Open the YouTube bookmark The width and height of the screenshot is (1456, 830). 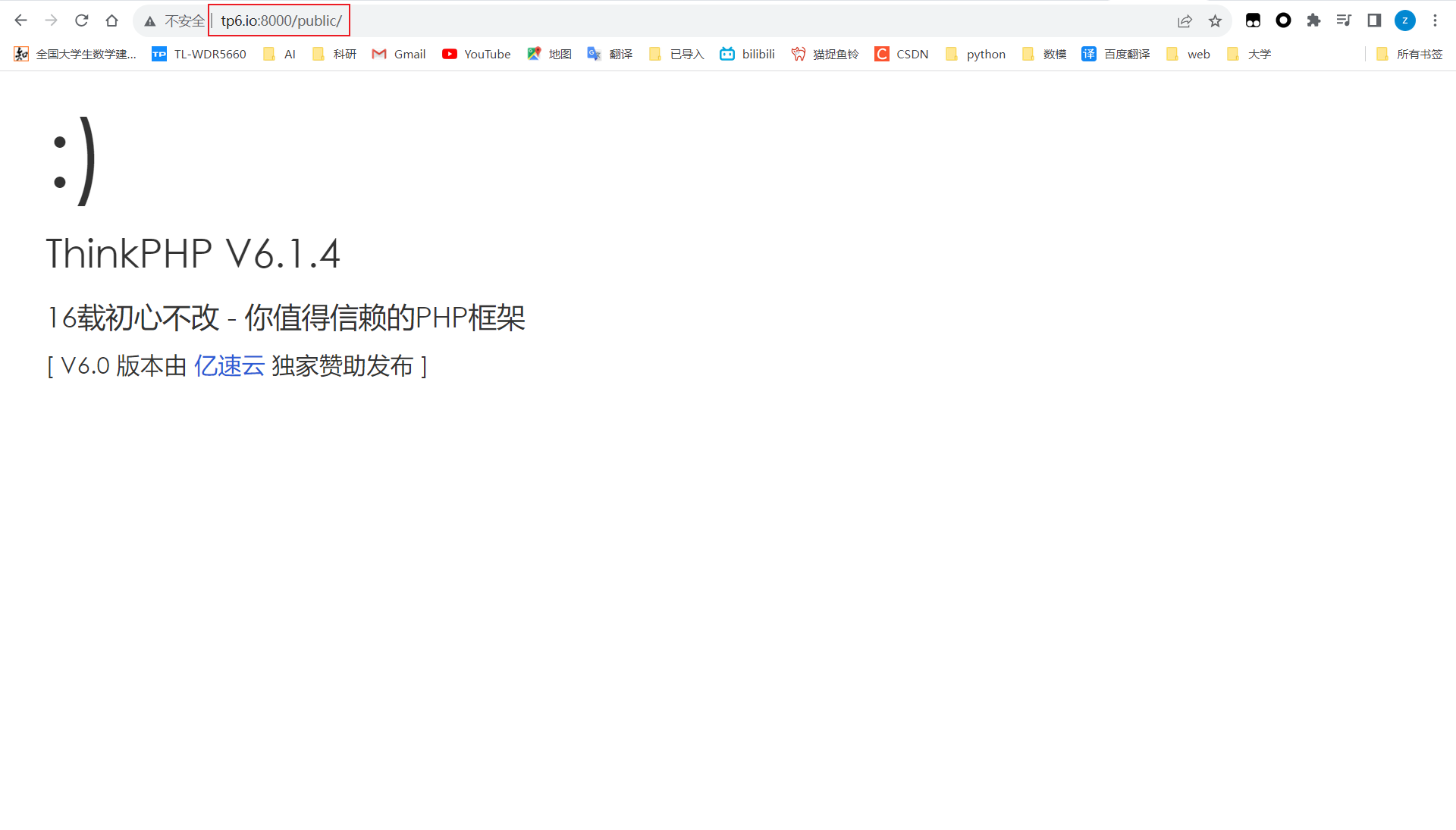click(476, 54)
